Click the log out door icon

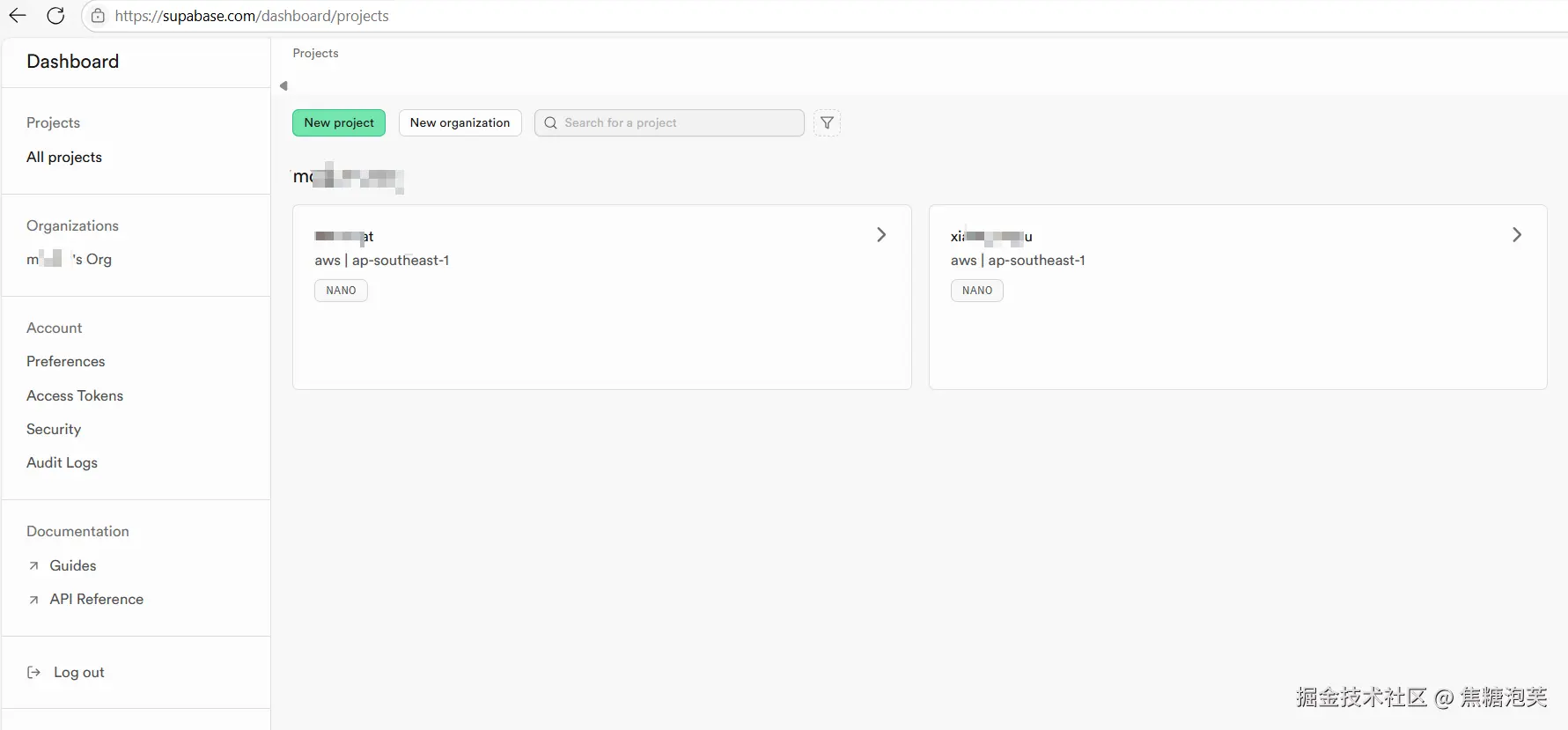coord(33,672)
